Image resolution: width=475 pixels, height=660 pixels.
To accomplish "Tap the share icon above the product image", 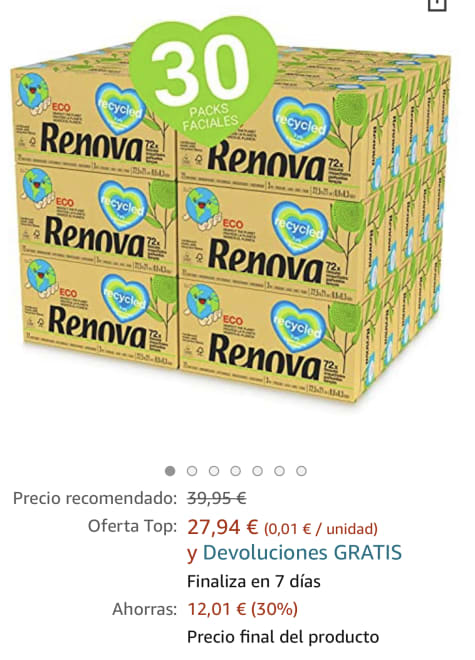I will (x=437, y=4).
